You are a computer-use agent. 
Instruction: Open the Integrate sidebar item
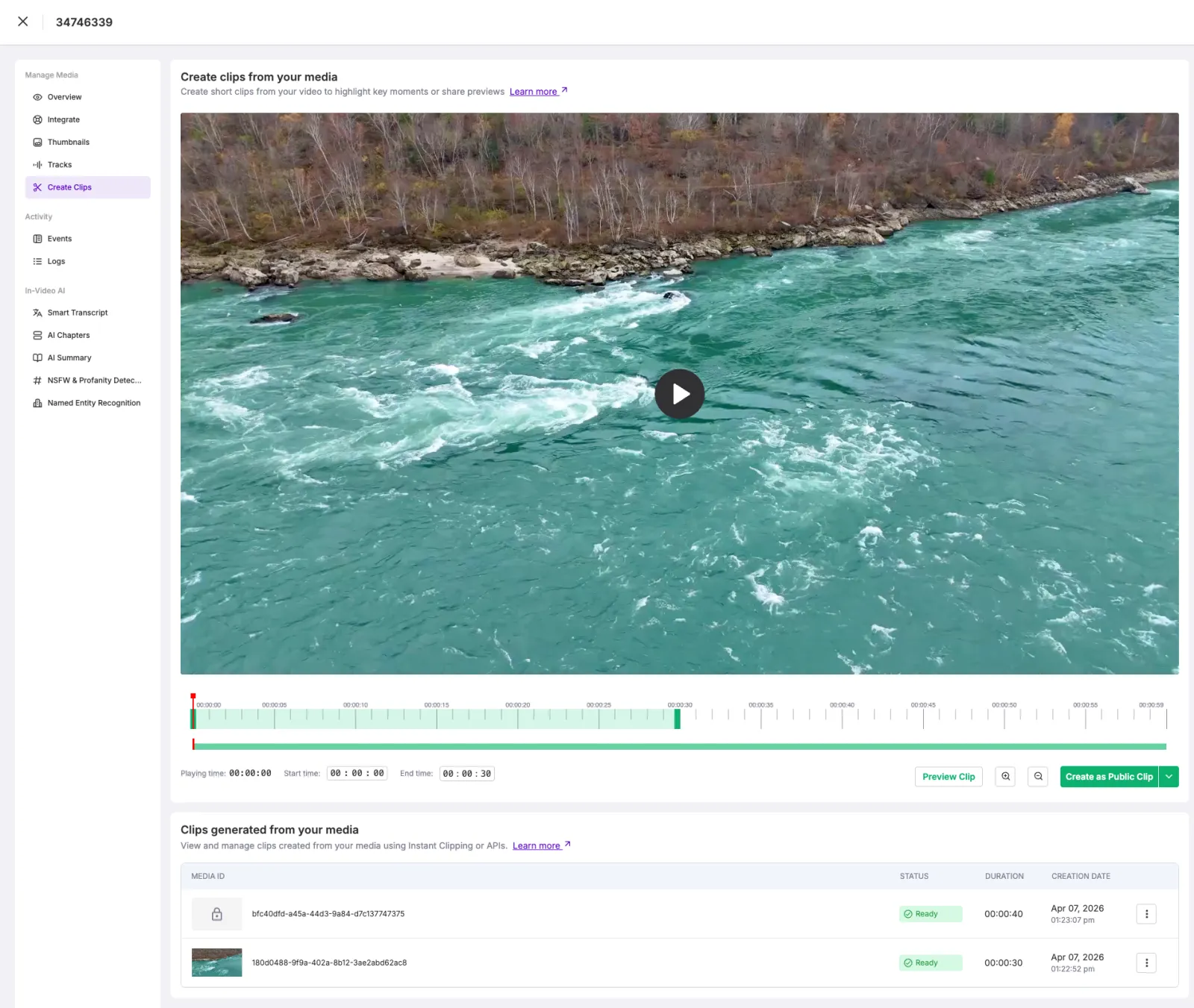pyautogui.click(x=88, y=119)
